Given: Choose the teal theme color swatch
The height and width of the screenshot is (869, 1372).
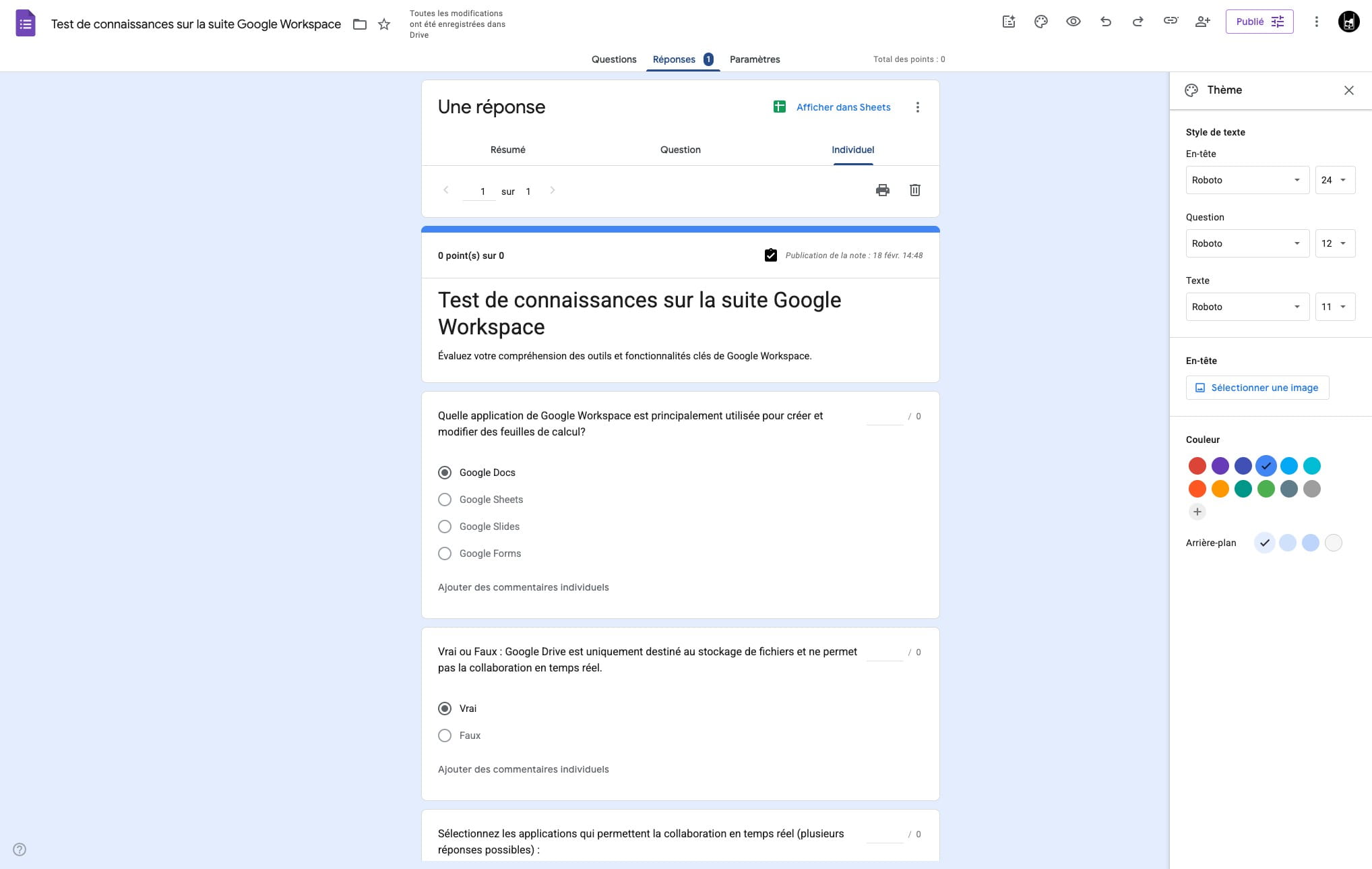Looking at the screenshot, I should tap(1243, 489).
